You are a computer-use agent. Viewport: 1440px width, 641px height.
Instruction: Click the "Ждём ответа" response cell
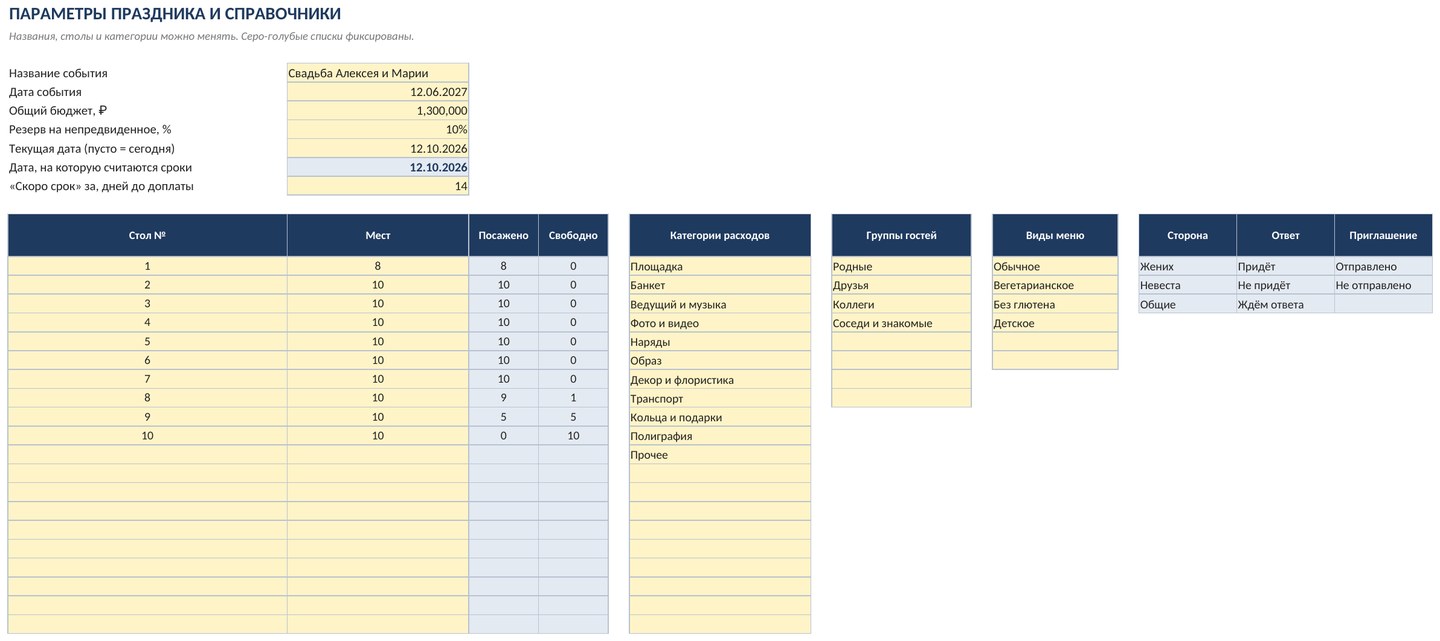(1285, 304)
